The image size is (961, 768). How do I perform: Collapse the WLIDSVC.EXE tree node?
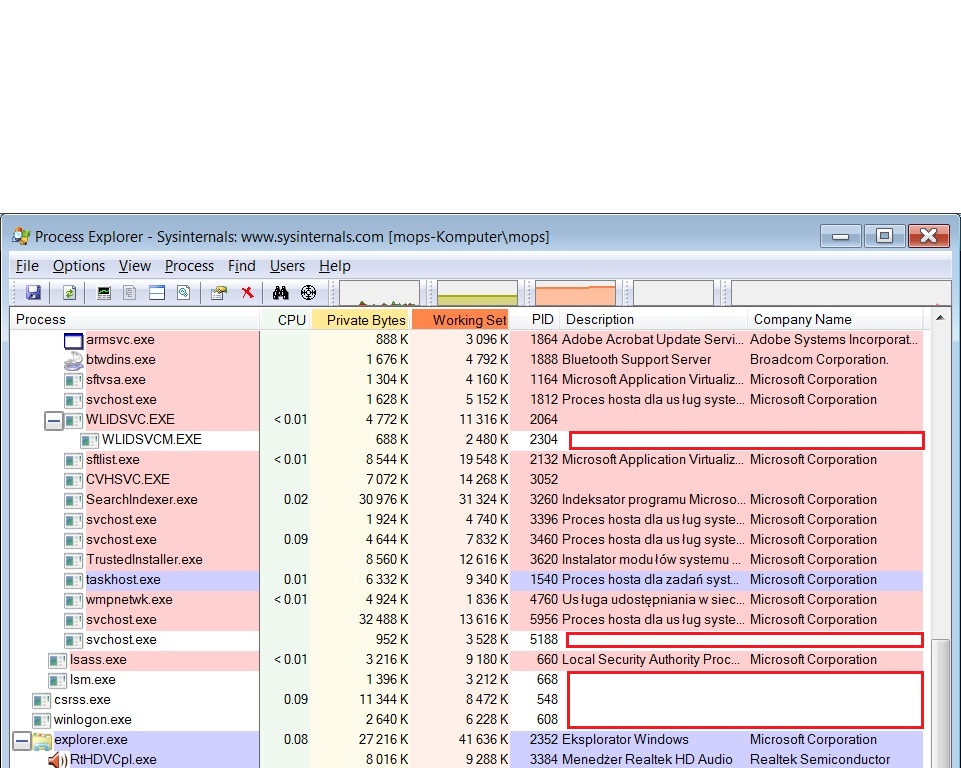[53, 420]
